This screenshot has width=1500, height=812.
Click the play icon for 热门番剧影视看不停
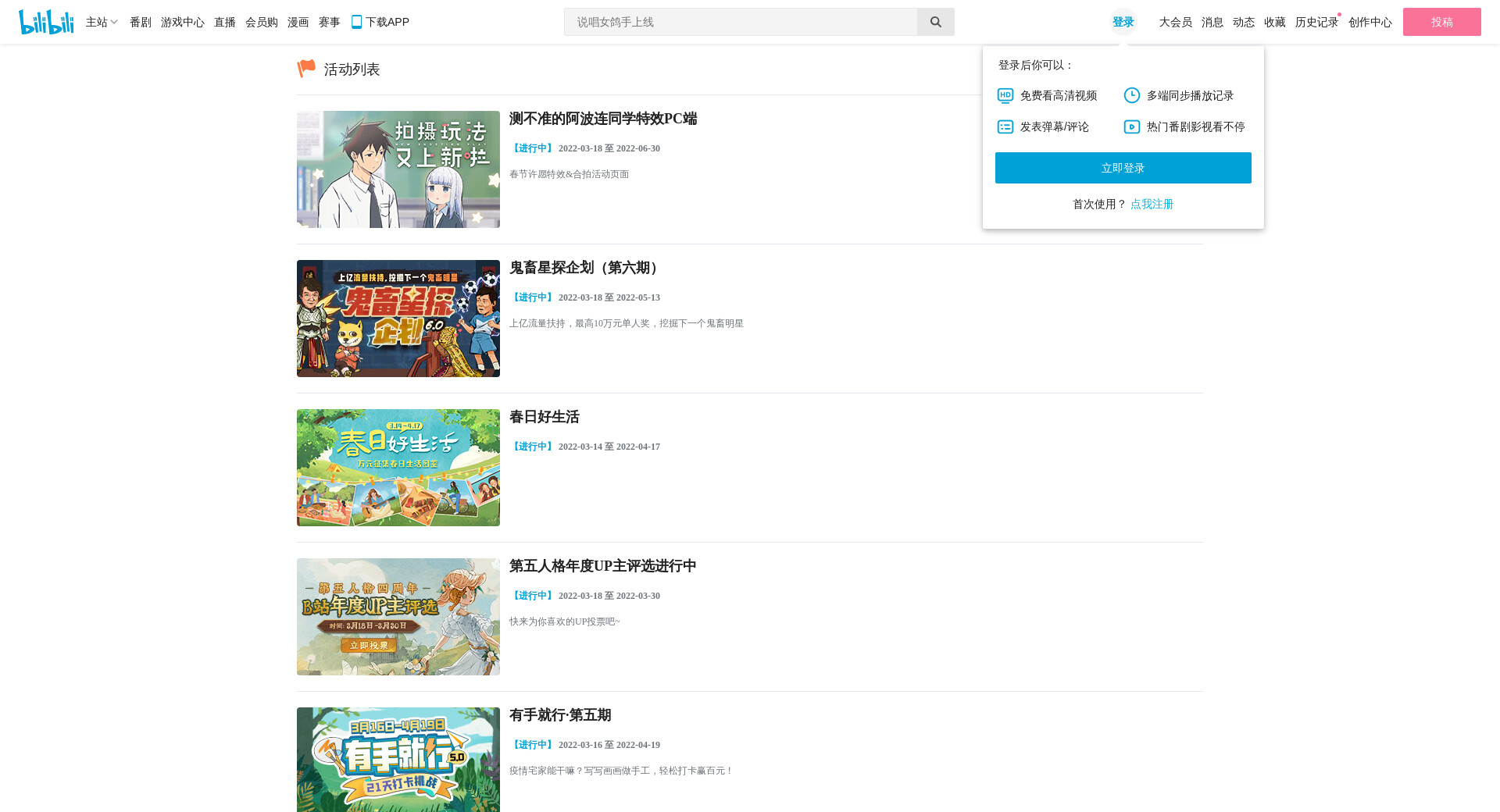pyautogui.click(x=1131, y=126)
